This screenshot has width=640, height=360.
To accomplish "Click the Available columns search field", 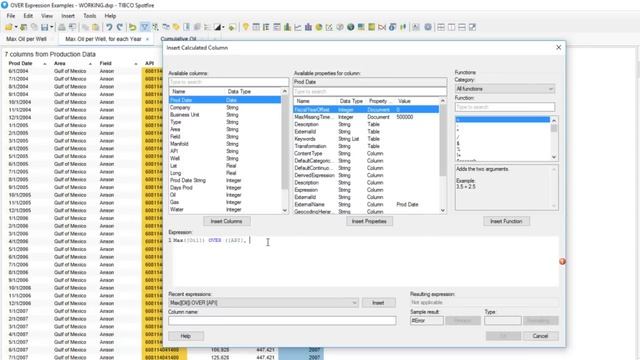I will tap(228, 82).
